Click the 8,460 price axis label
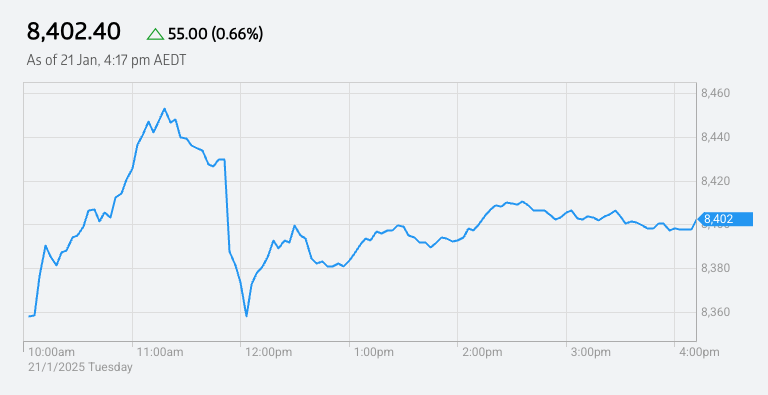This screenshot has height=395, width=768. pos(716,93)
